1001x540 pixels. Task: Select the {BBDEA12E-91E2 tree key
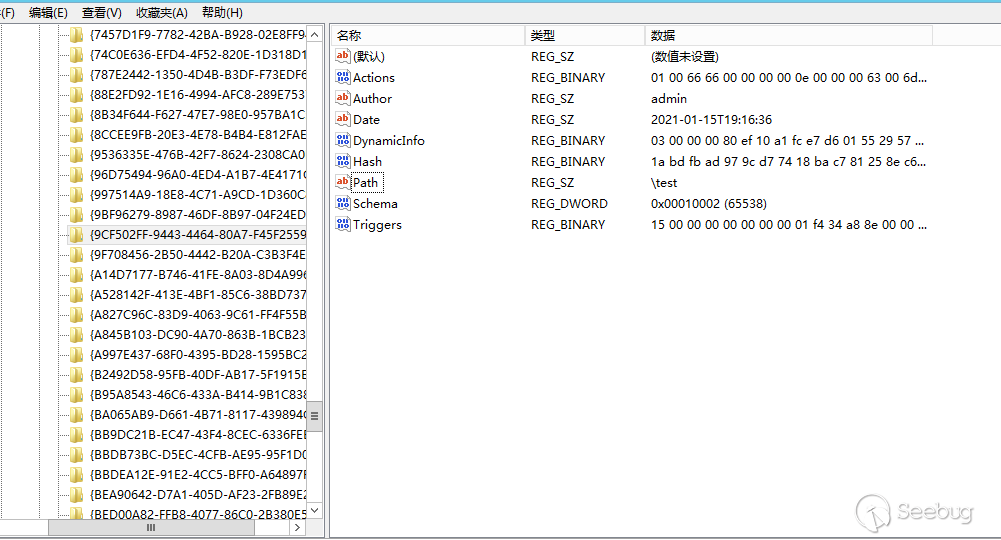click(x=198, y=475)
